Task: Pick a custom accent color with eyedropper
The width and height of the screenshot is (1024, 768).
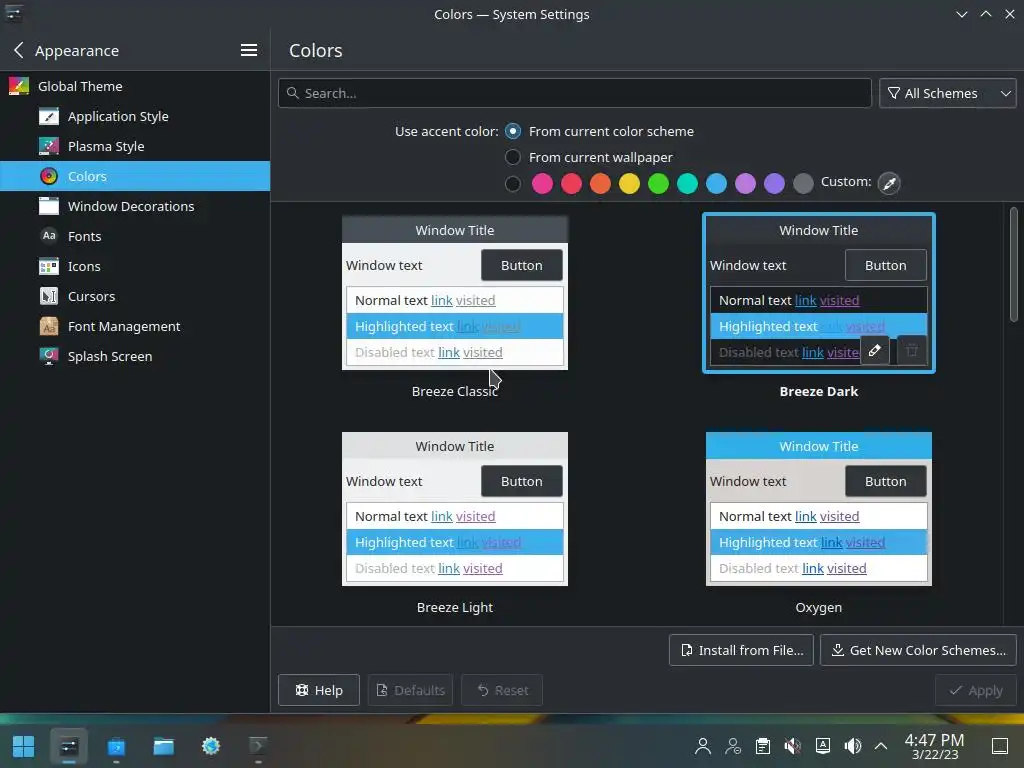Action: (889, 184)
